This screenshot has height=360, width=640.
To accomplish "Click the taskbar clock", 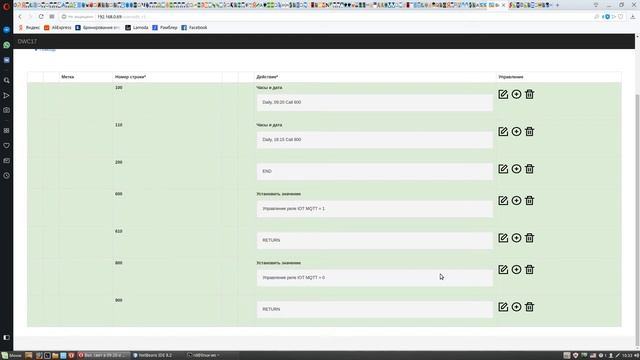I will pos(628,356).
